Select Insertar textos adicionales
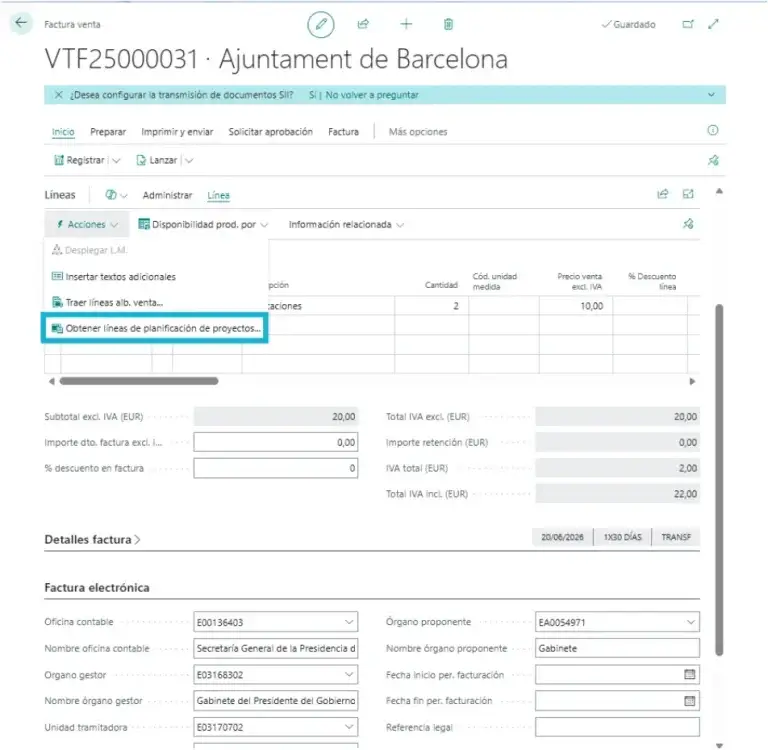Image resolution: width=768 pixels, height=750 pixels. click(x=114, y=276)
